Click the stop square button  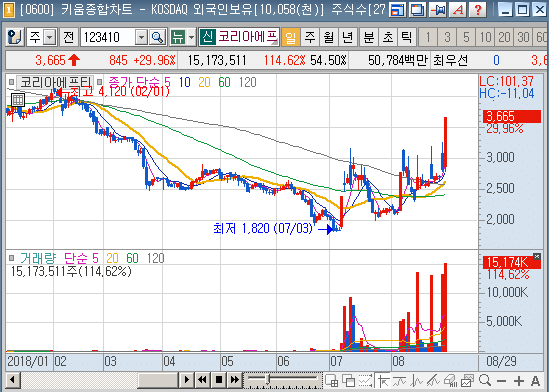click(x=219, y=380)
